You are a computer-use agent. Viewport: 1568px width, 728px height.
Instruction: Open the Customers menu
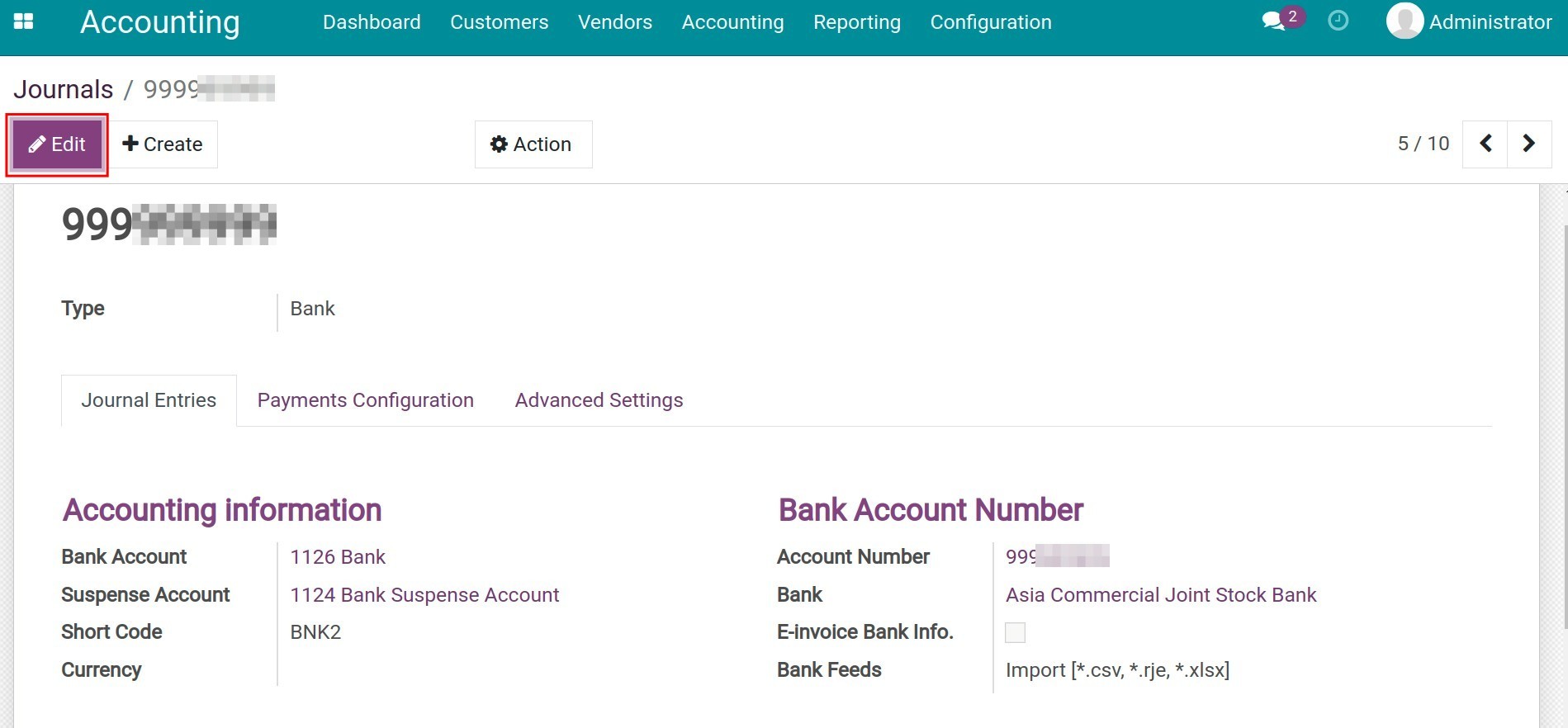tap(499, 22)
